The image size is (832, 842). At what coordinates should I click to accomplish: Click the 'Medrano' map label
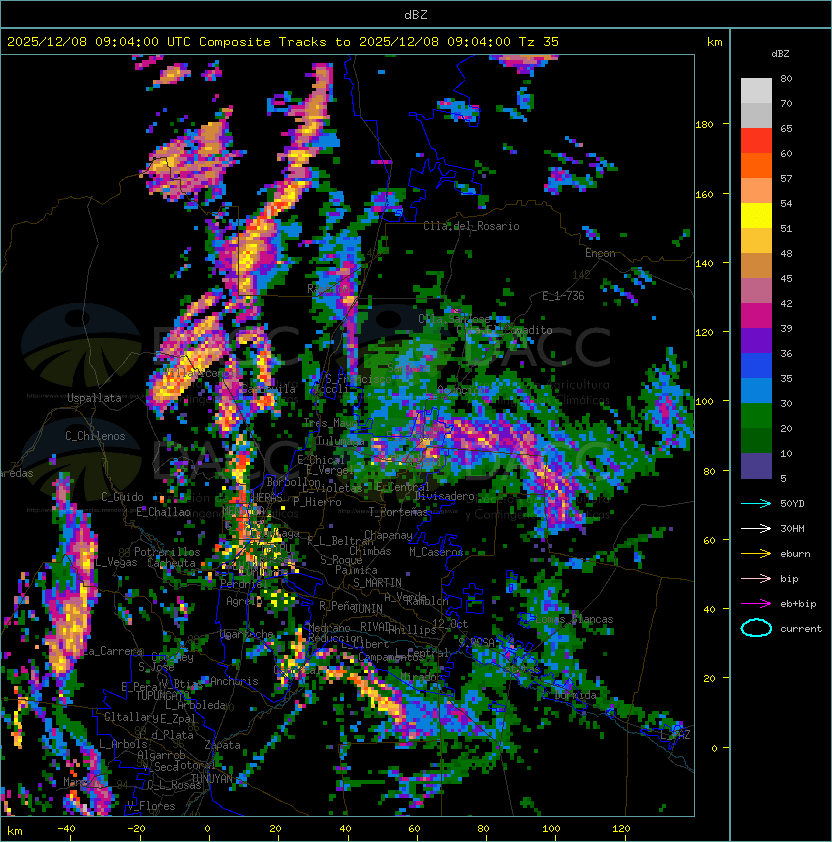(x=329, y=628)
